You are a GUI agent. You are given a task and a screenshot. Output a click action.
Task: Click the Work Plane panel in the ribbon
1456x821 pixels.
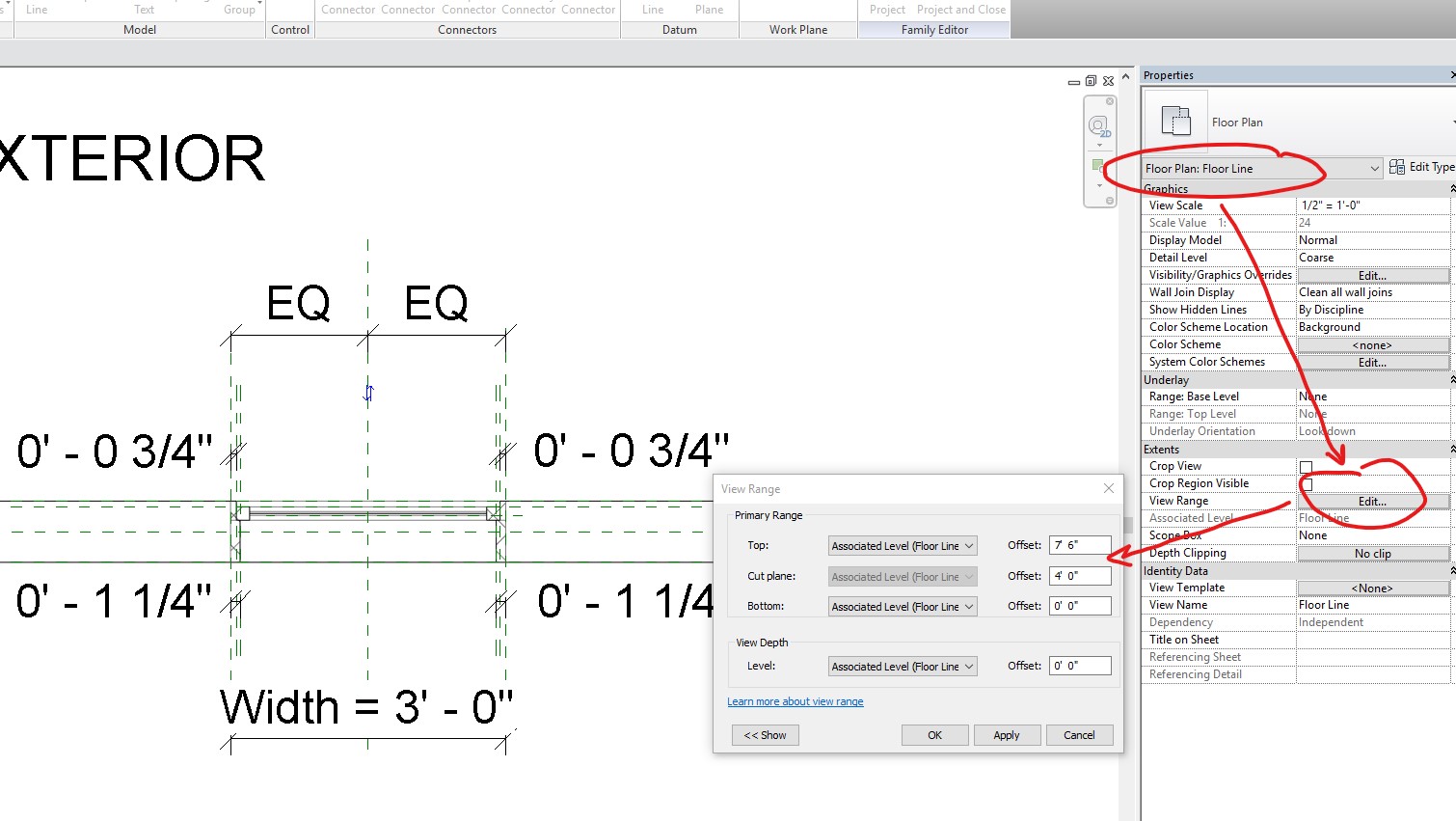pyautogui.click(x=797, y=29)
